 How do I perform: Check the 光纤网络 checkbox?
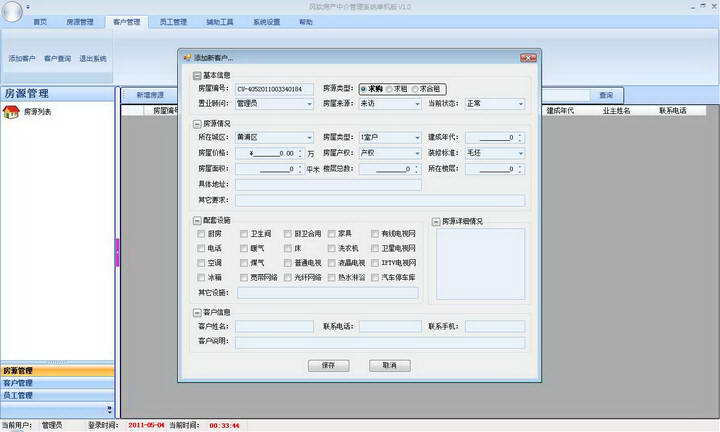pos(287,277)
